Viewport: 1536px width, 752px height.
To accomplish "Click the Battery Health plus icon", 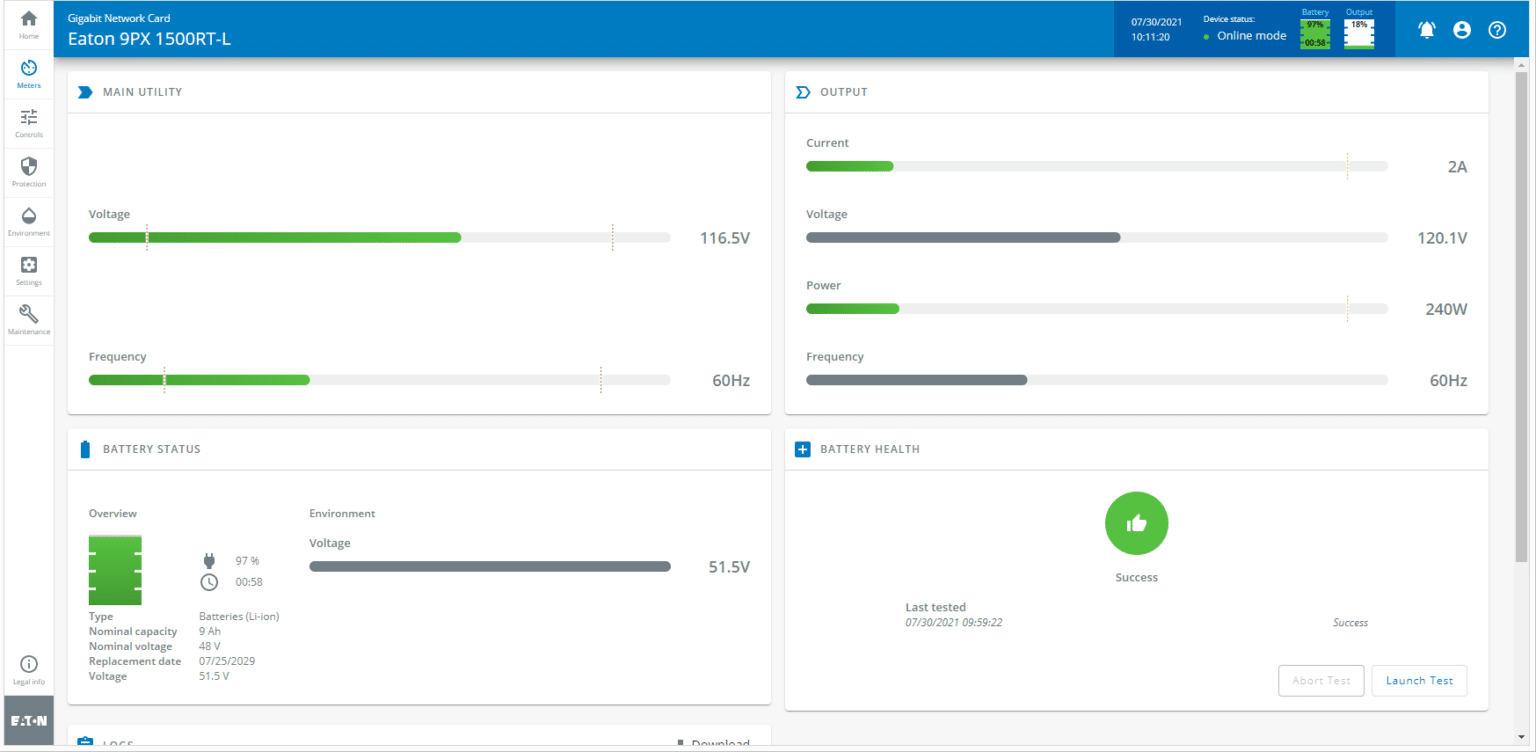I will (803, 449).
